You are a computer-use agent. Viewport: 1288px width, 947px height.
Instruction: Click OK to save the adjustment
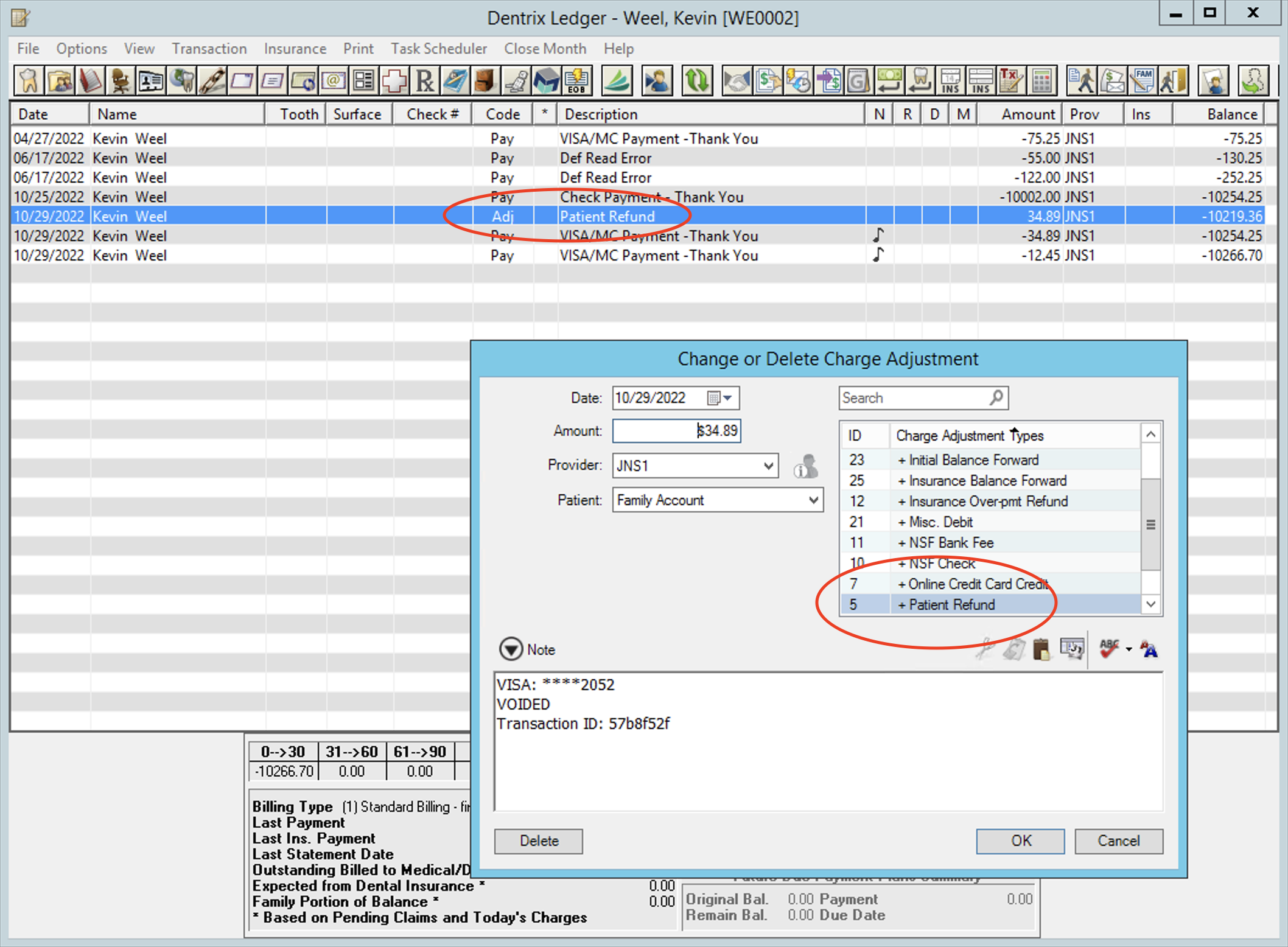coord(1020,841)
